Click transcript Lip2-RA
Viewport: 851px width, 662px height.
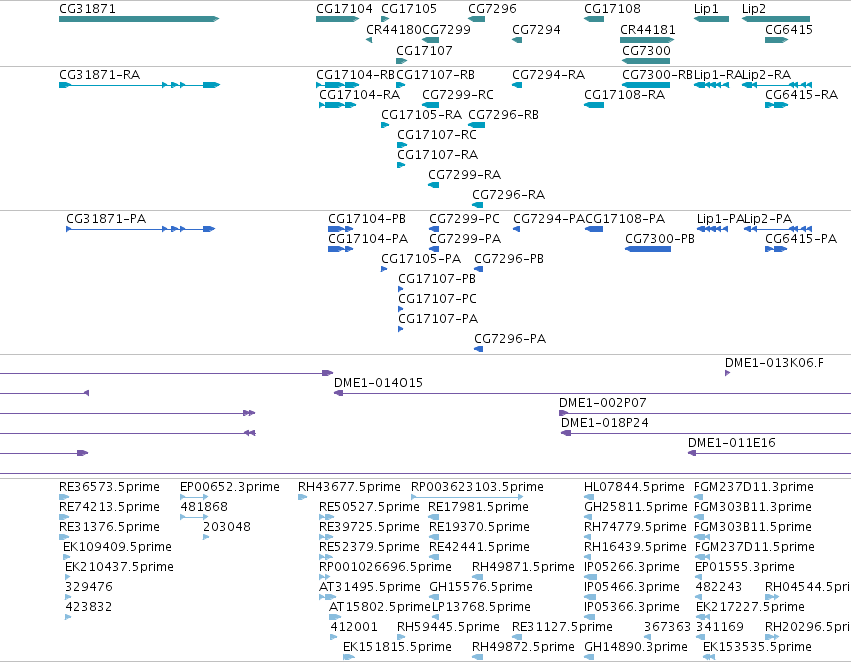777,85
